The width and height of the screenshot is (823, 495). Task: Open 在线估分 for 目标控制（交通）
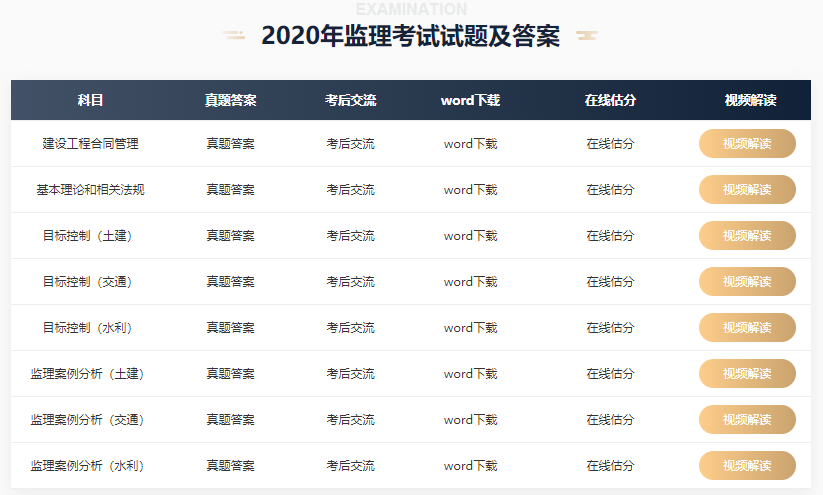(610, 281)
